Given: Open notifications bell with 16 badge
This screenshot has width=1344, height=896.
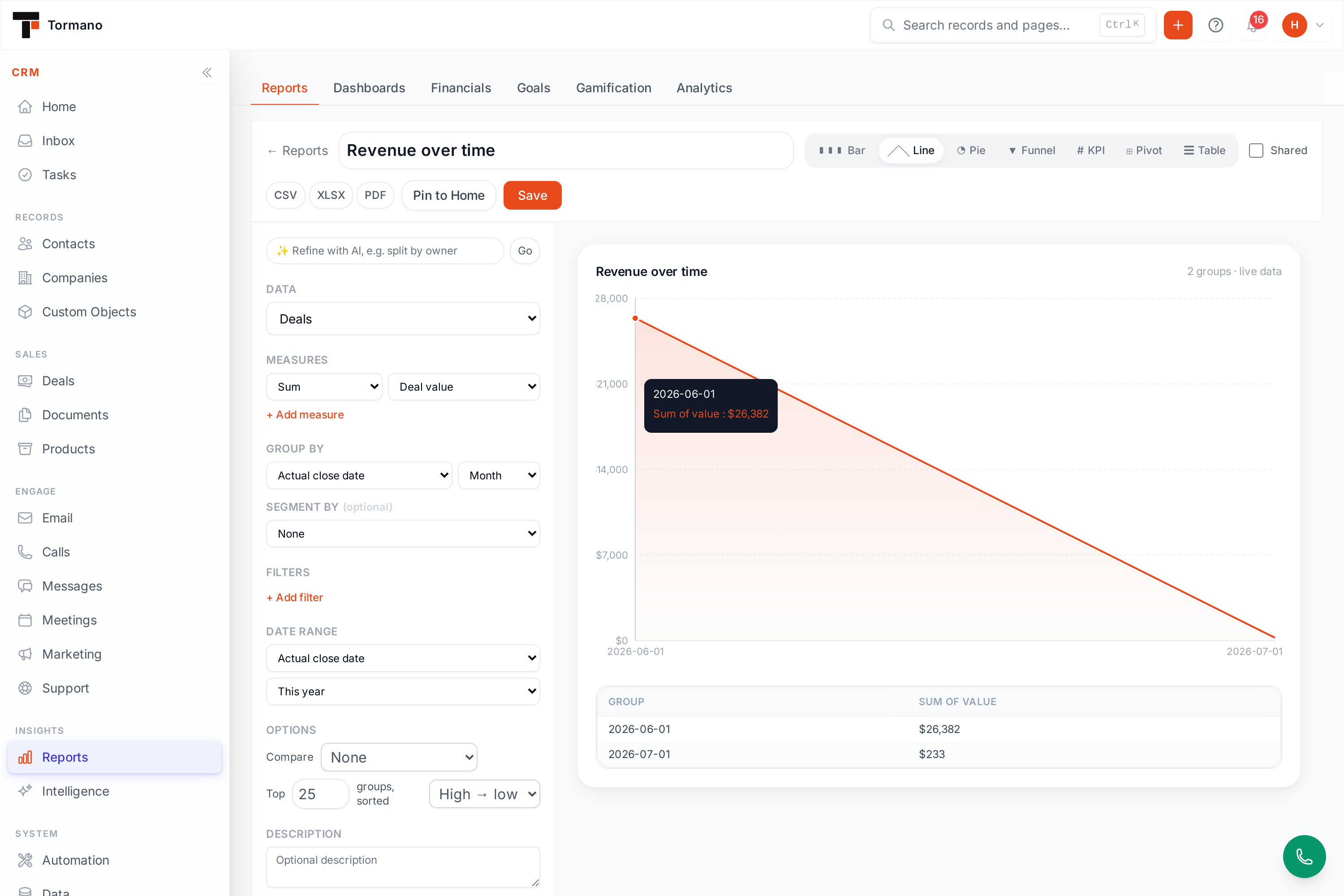Looking at the screenshot, I should (1253, 25).
